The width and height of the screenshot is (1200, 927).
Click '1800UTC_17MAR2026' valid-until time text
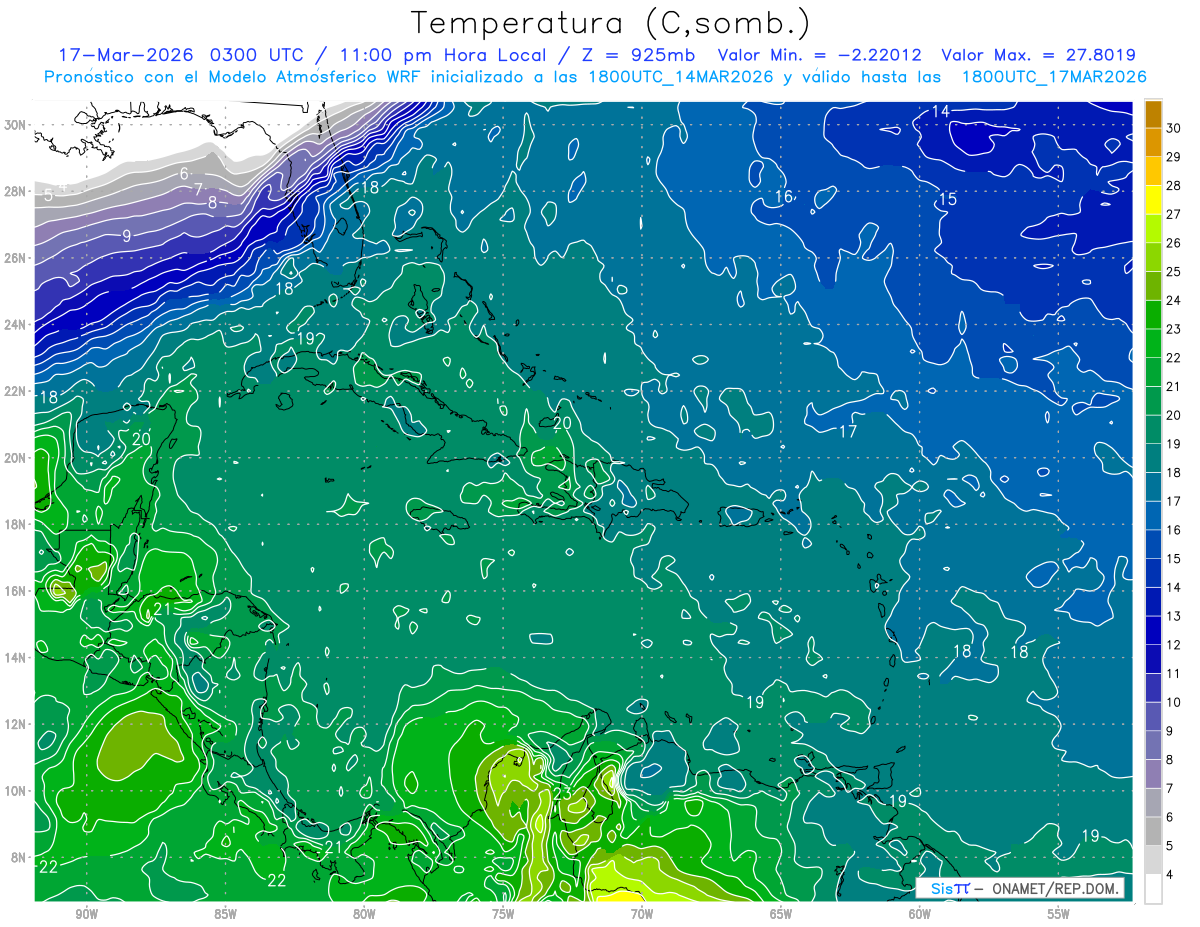[x=1053, y=77]
